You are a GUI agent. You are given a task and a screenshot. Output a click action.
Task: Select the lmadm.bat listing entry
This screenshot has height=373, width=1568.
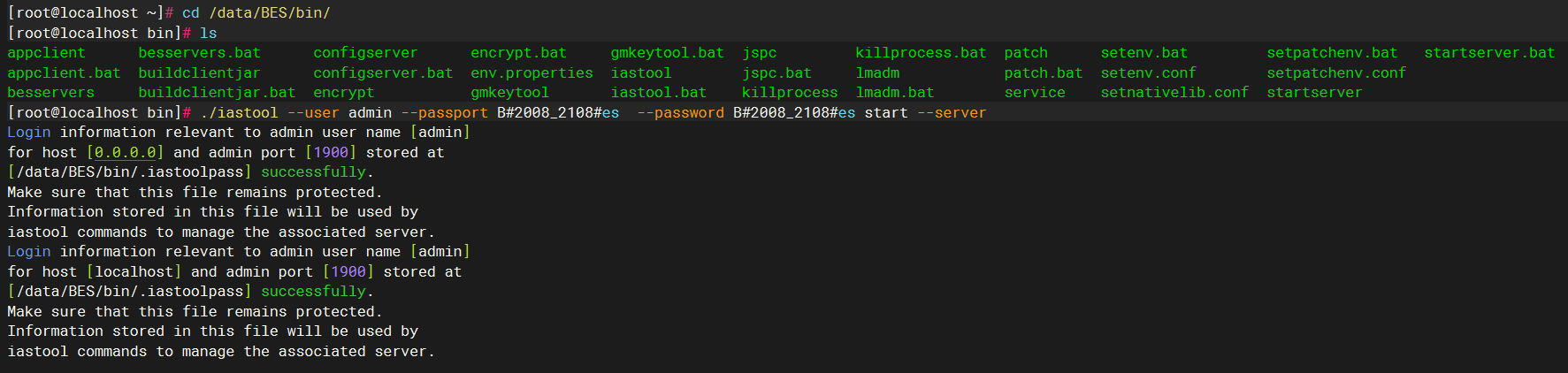click(x=895, y=93)
